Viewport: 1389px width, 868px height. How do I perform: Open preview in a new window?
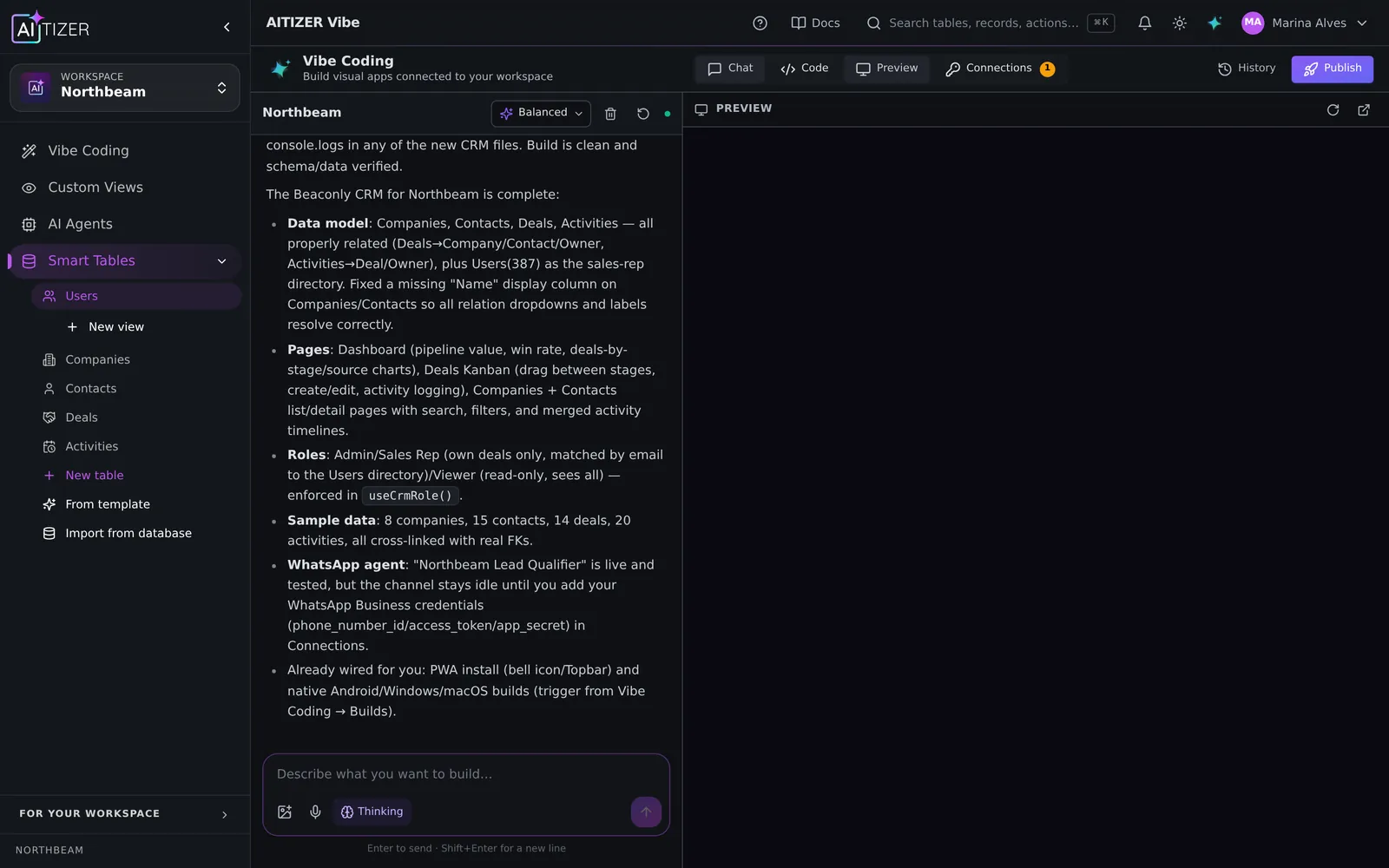(x=1364, y=109)
